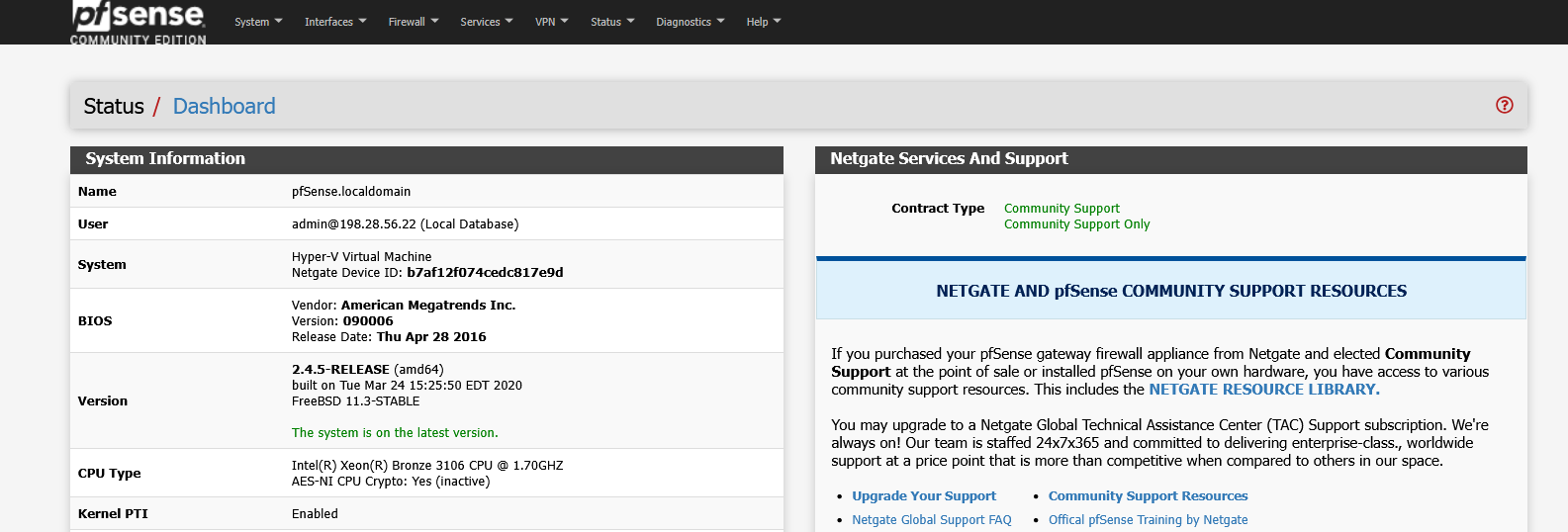This screenshot has width=1568, height=532.
Task: Open Offical pfSense Training by Netgate link
Action: 1148,520
